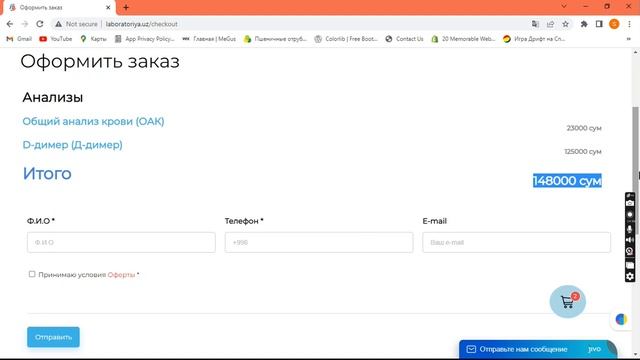Open the Contact Us bookmark

(x=404, y=39)
